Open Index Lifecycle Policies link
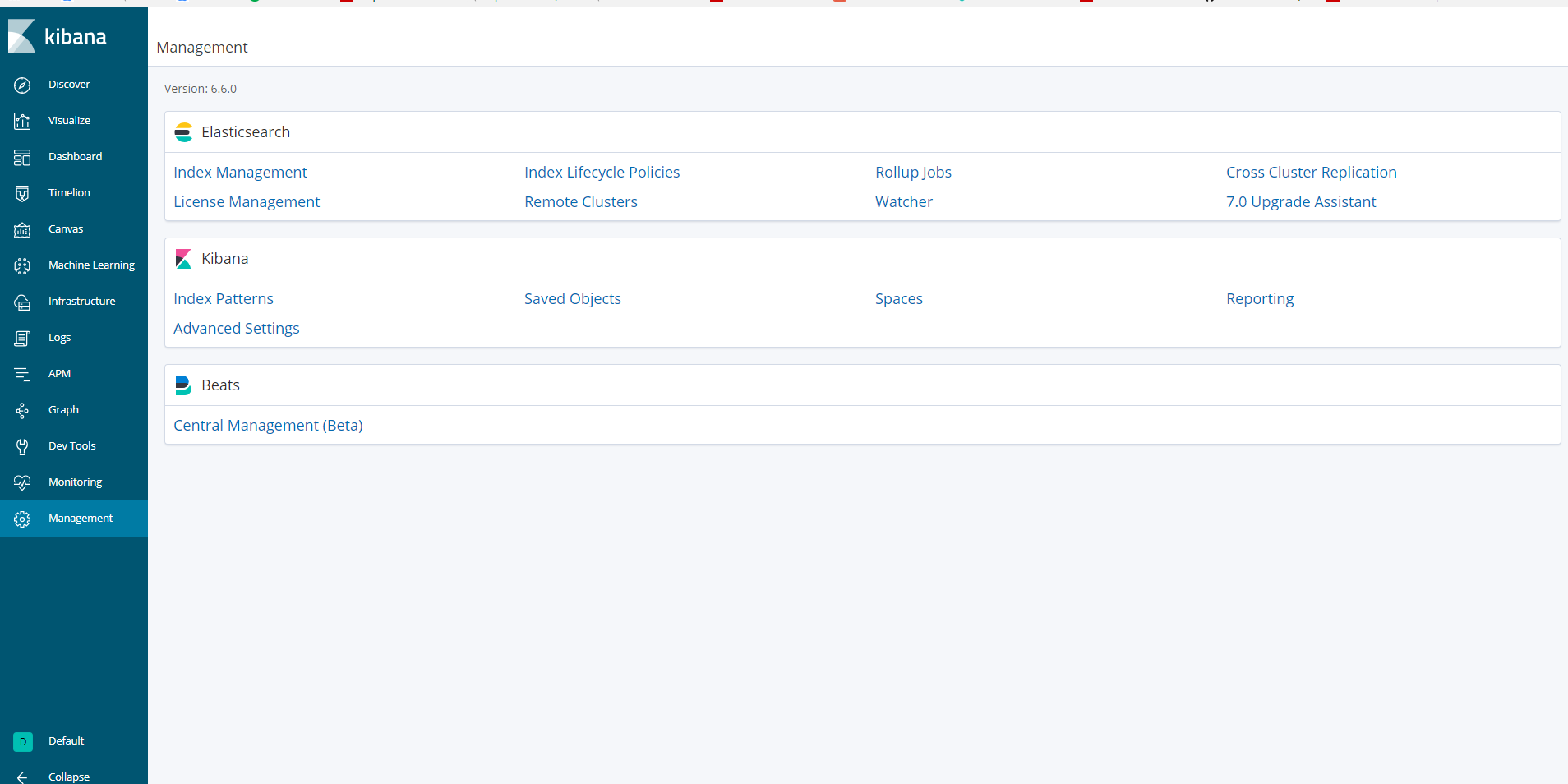The width and height of the screenshot is (1568, 784). 602,173
